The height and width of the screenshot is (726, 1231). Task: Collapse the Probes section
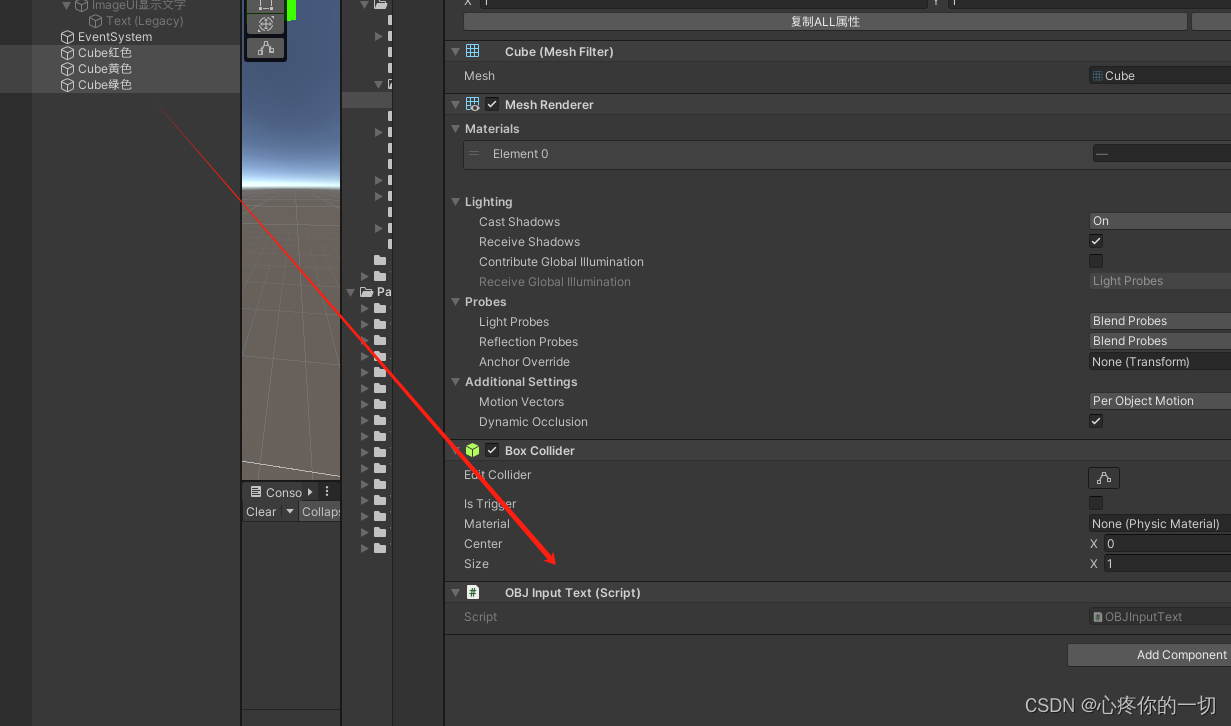[x=456, y=302]
